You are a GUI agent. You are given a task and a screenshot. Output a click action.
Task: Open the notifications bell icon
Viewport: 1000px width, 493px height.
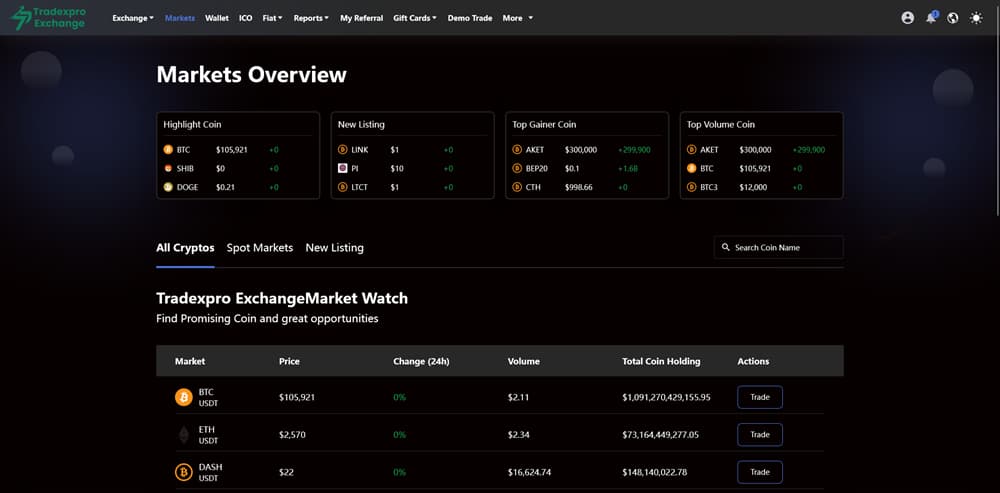coord(931,17)
